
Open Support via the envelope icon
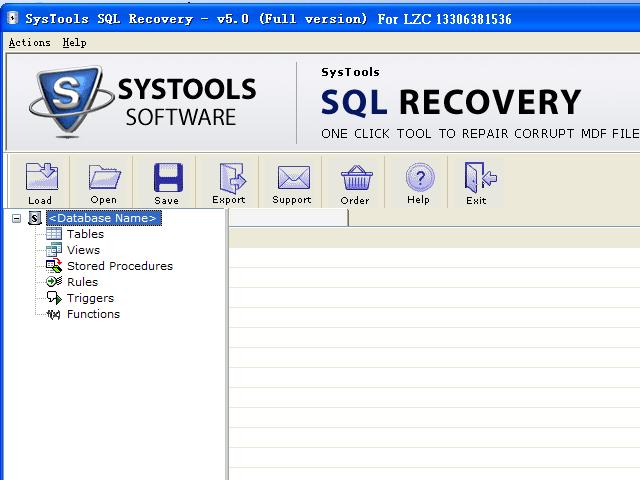293,178
